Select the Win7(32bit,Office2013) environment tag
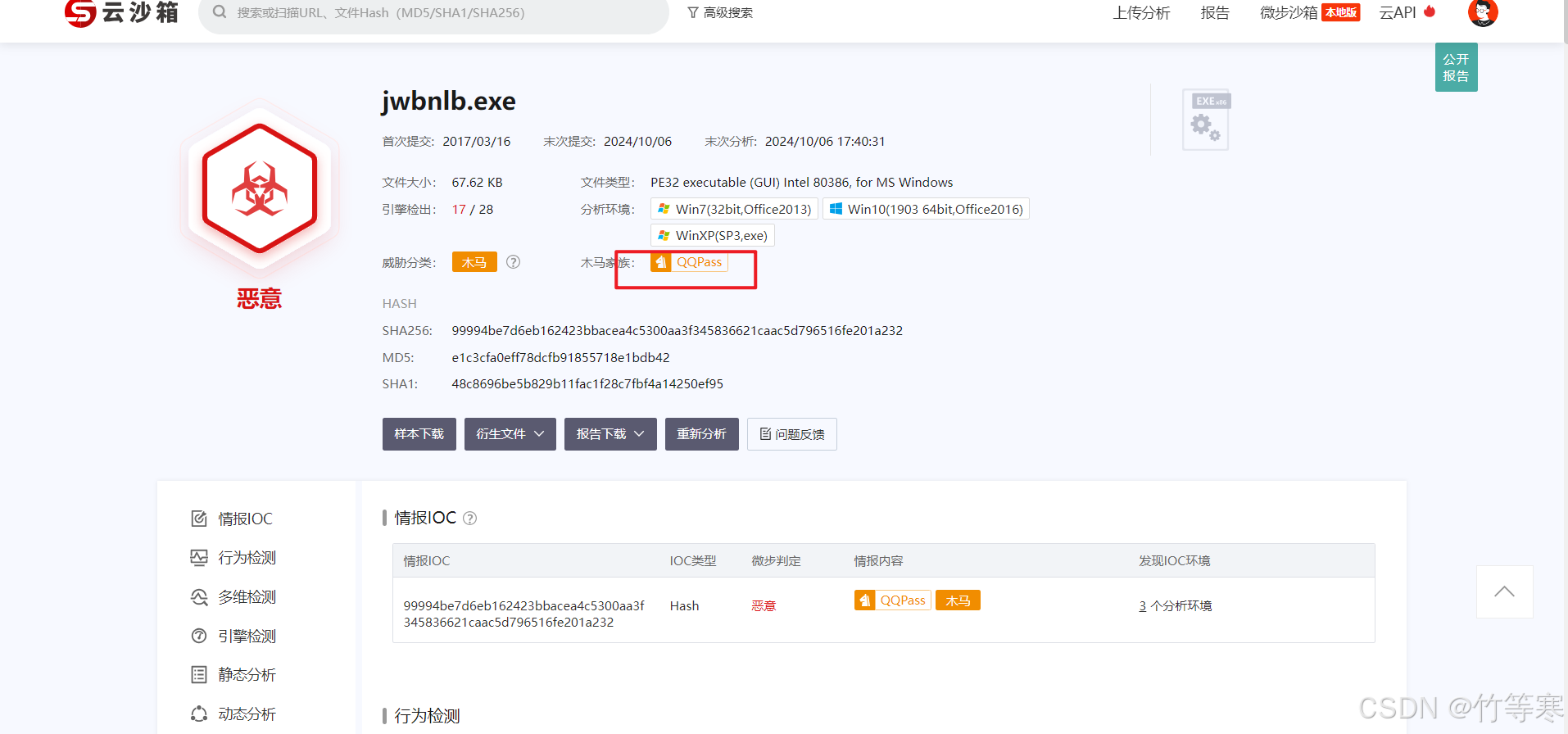 click(x=734, y=209)
